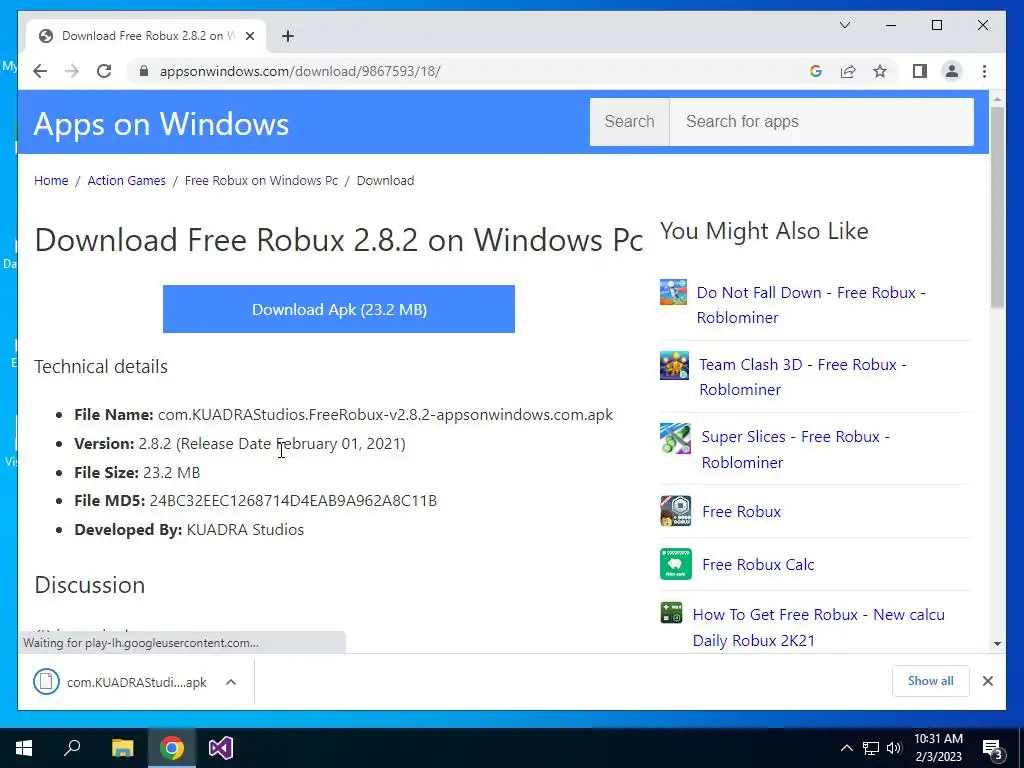Click the browser forward arrow

tap(72, 71)
